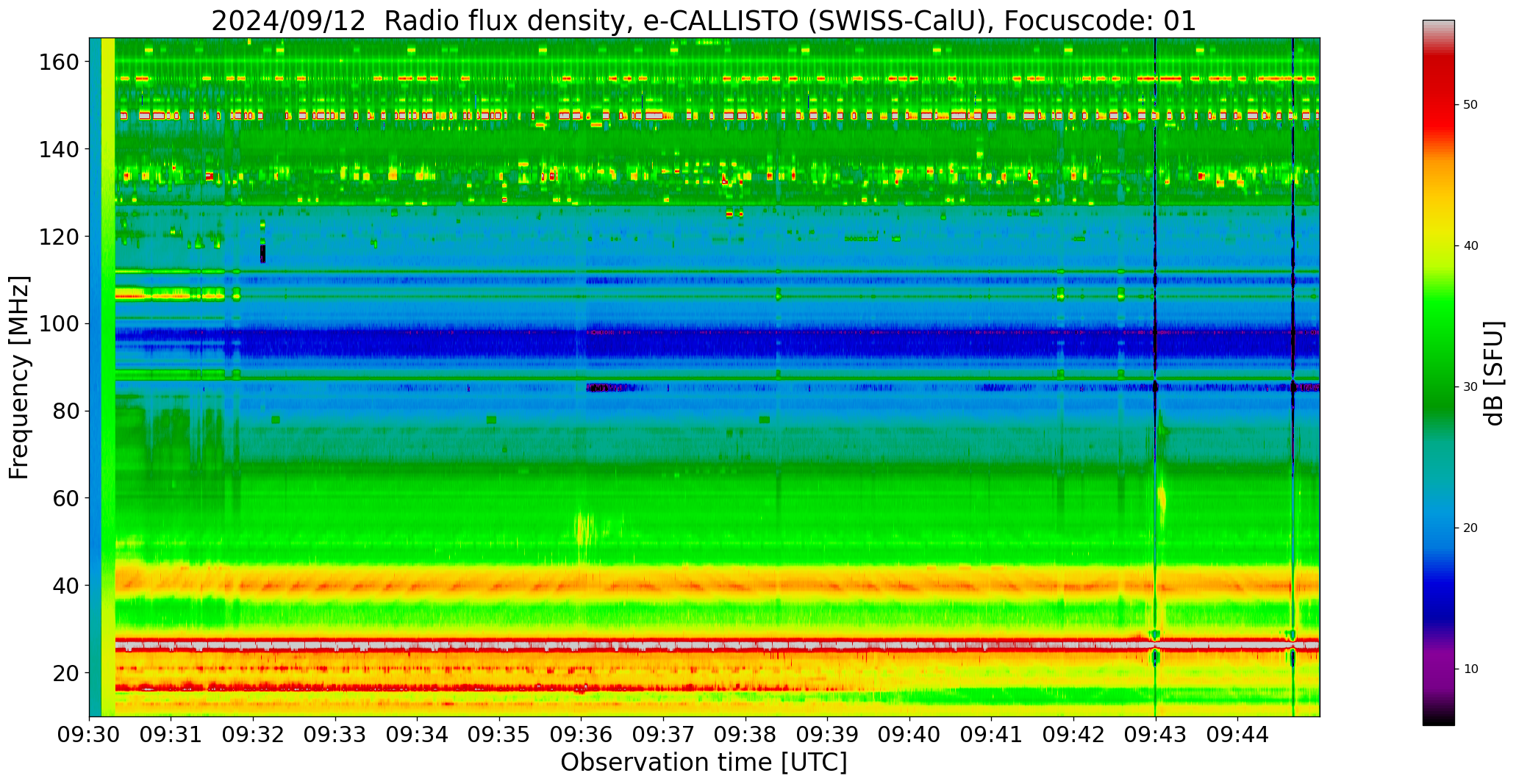
Task: Click the 09:34 time tick label
Action: click(418, 733)
